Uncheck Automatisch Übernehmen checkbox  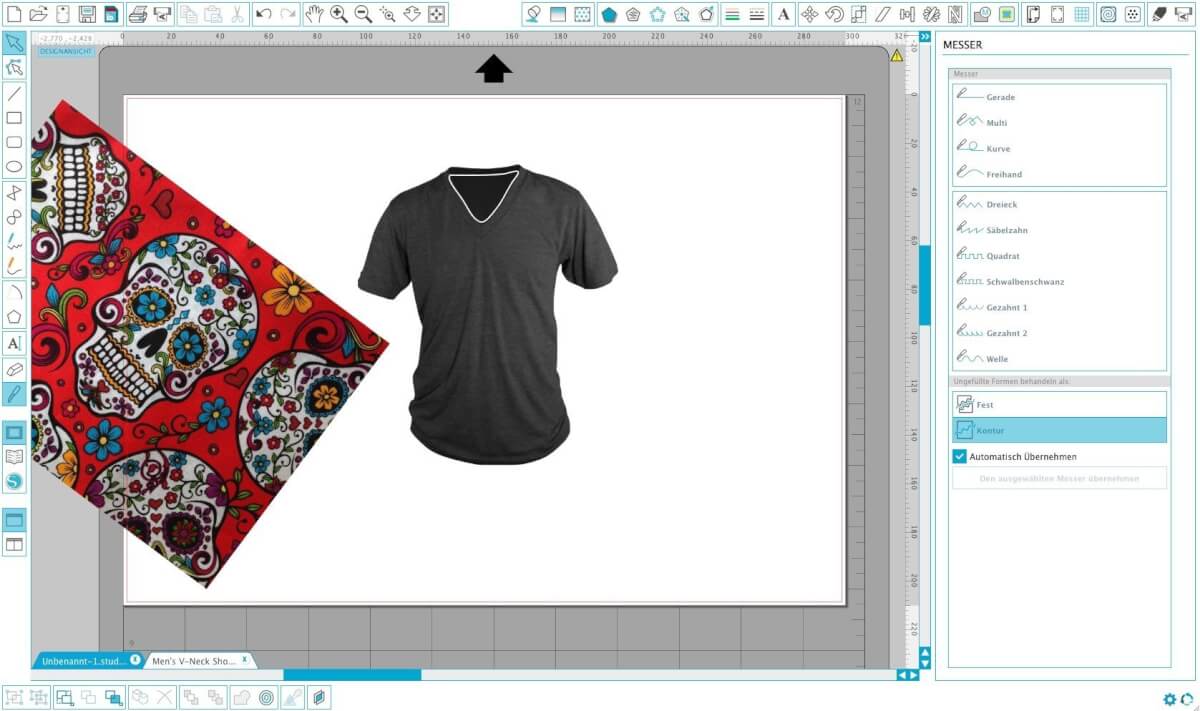(x=959, y=457)
